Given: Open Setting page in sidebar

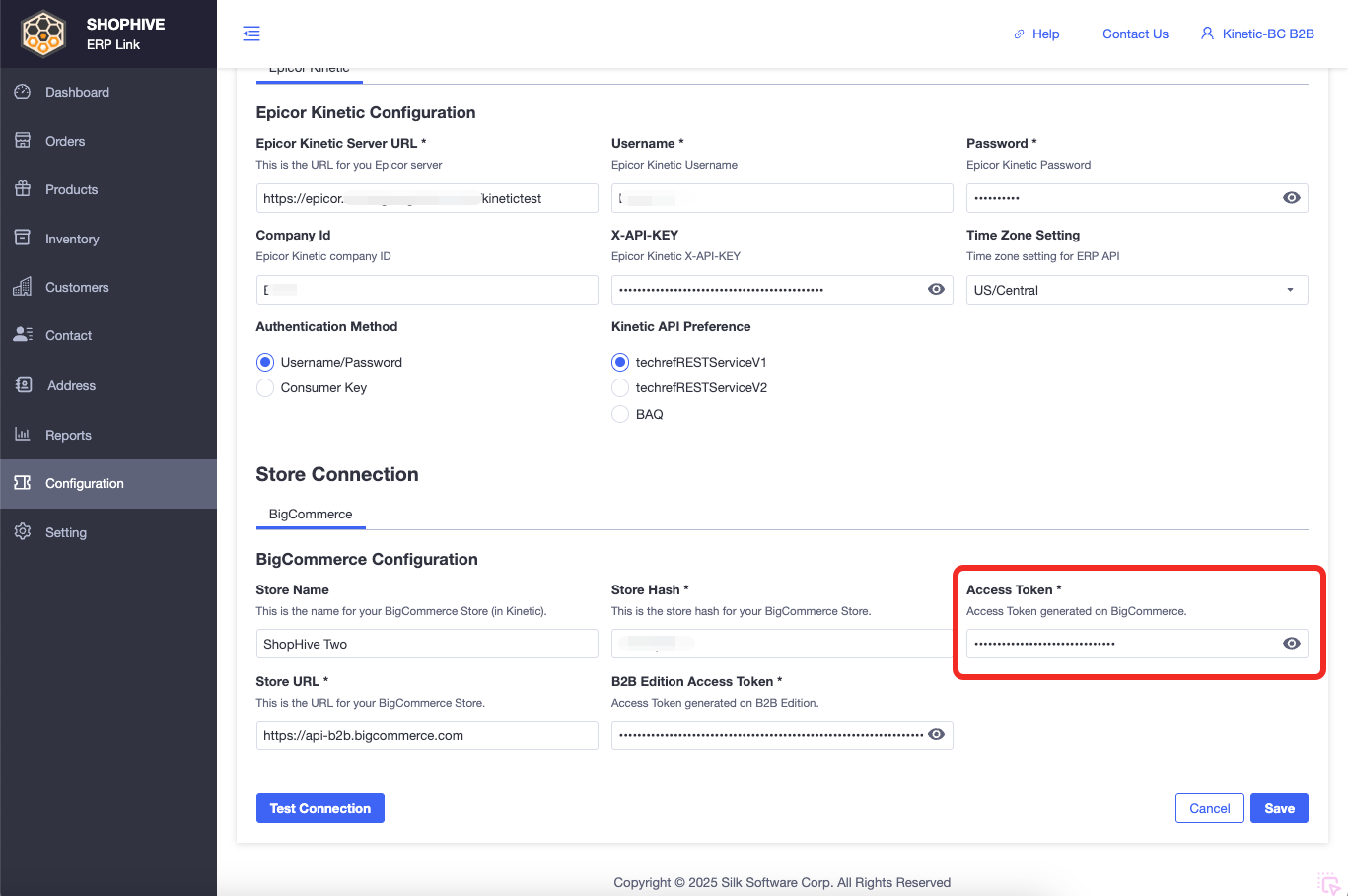Looking at the screenshot, I should (x=108, y=532).
